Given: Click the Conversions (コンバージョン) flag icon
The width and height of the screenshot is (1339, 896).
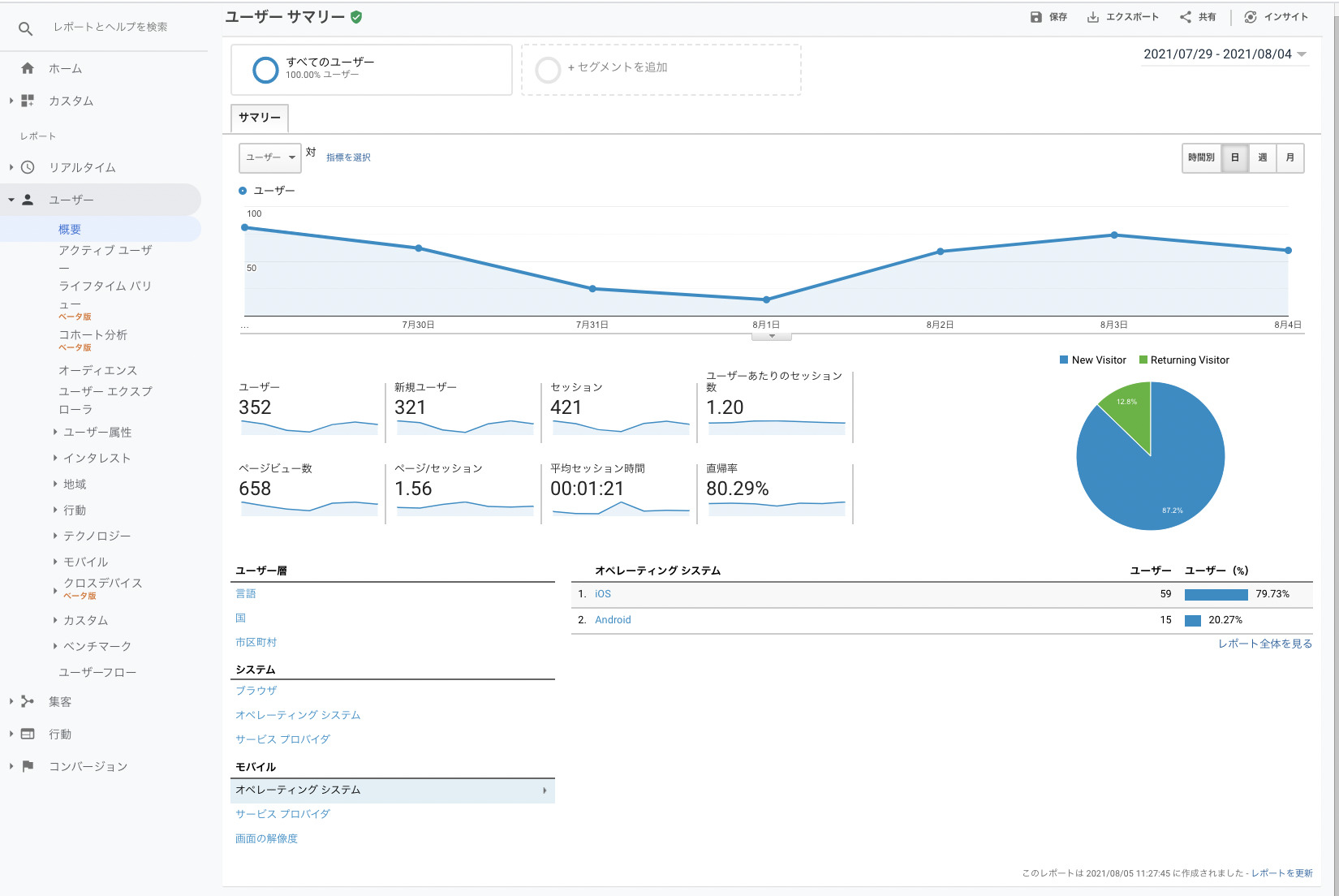Looking at the screenshot, I should click(x=28, y=766).
